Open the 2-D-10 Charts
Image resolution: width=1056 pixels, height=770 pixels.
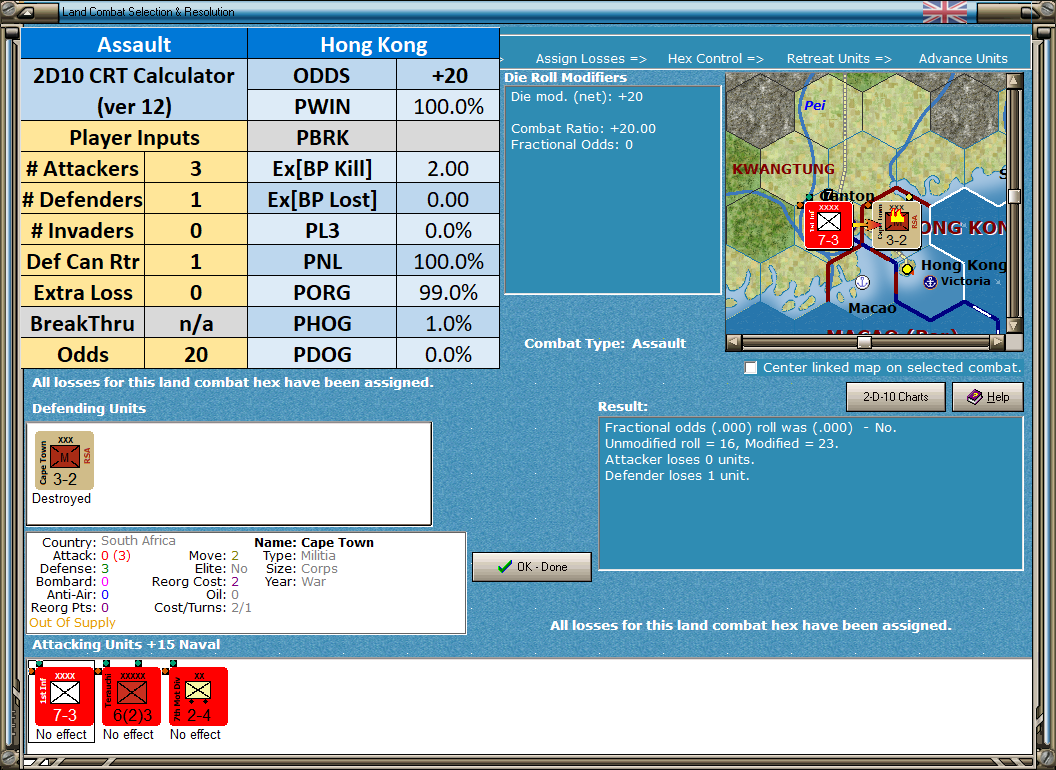(x=895, y=397)
